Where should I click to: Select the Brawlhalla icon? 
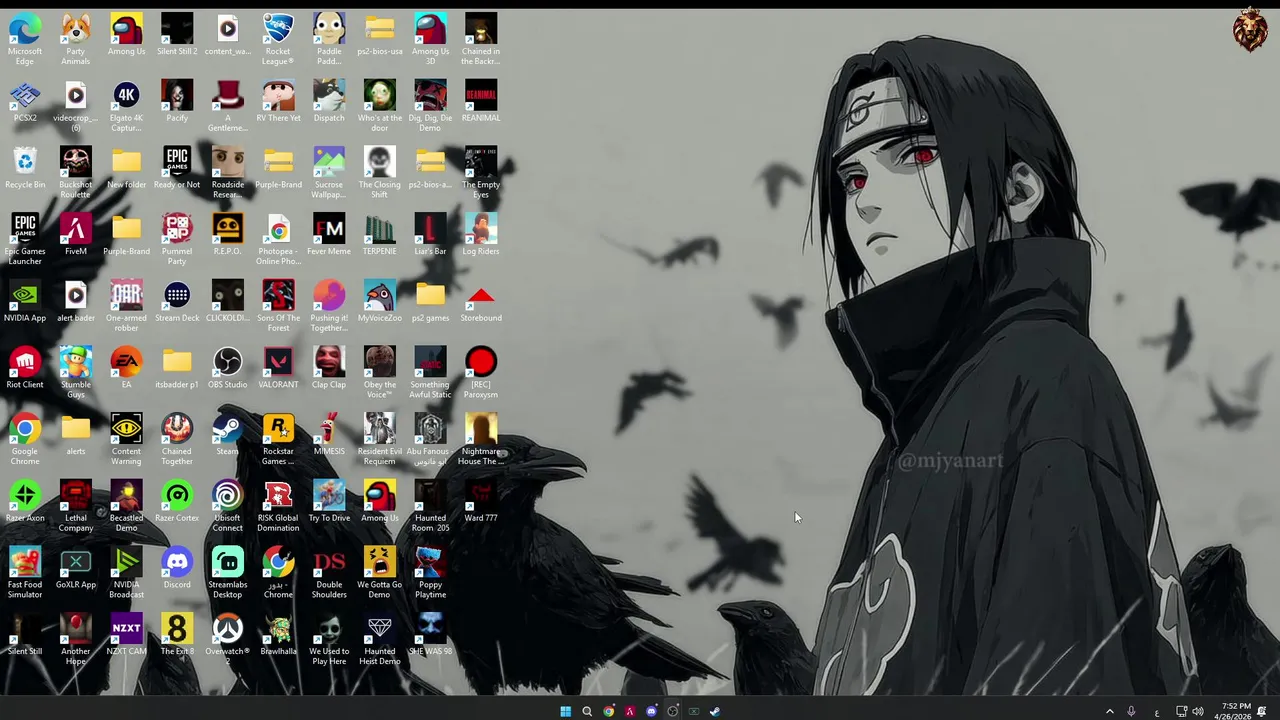point(278,635)
